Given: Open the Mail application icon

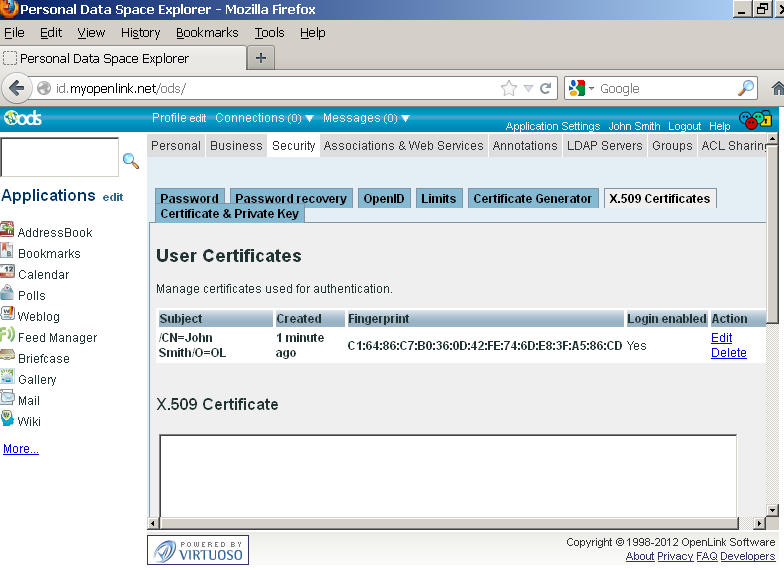Looking at the screenshot, I should pyautogui.click(x=8, y=399).
